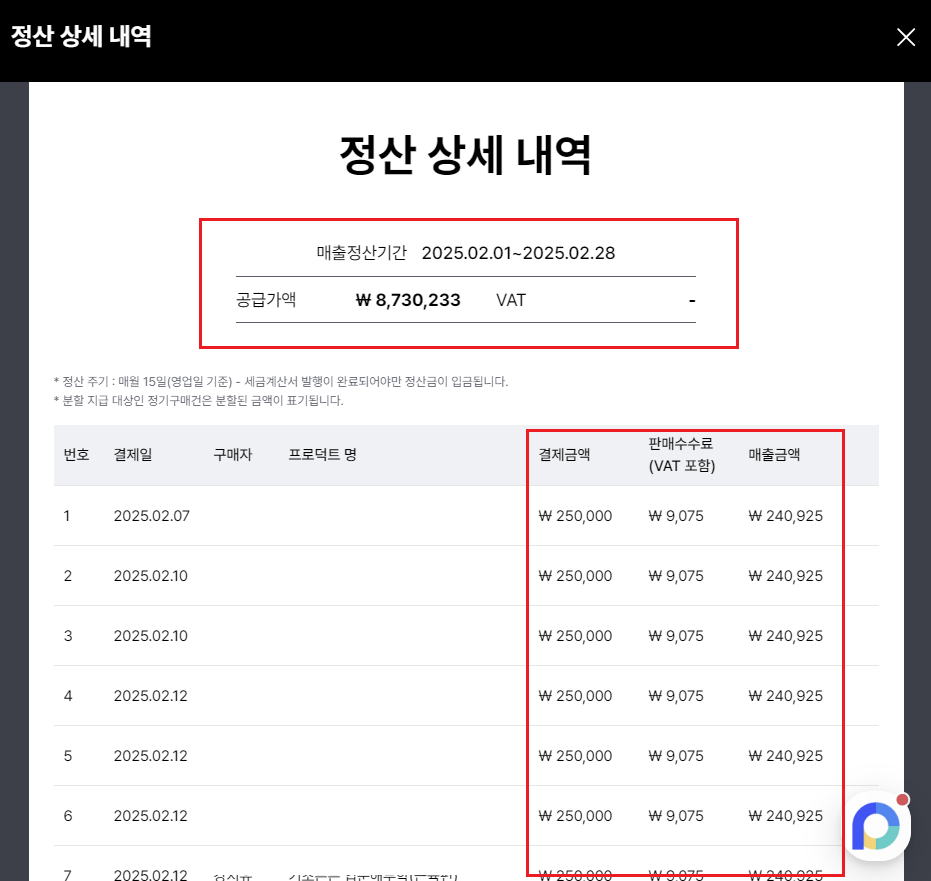Click the 공급가액 label
This screenshot has height=881, width=931.
(x=266, y=299)
